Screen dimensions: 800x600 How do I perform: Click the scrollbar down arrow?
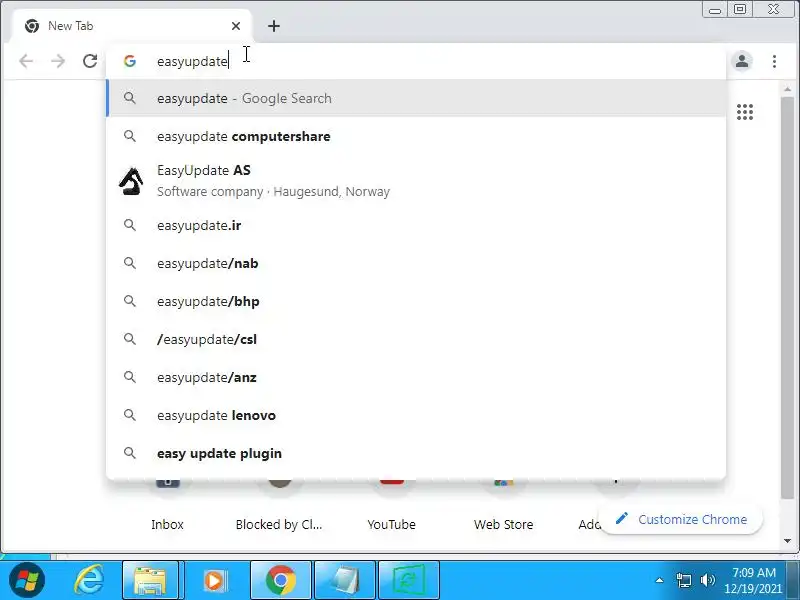pos(787,540)
